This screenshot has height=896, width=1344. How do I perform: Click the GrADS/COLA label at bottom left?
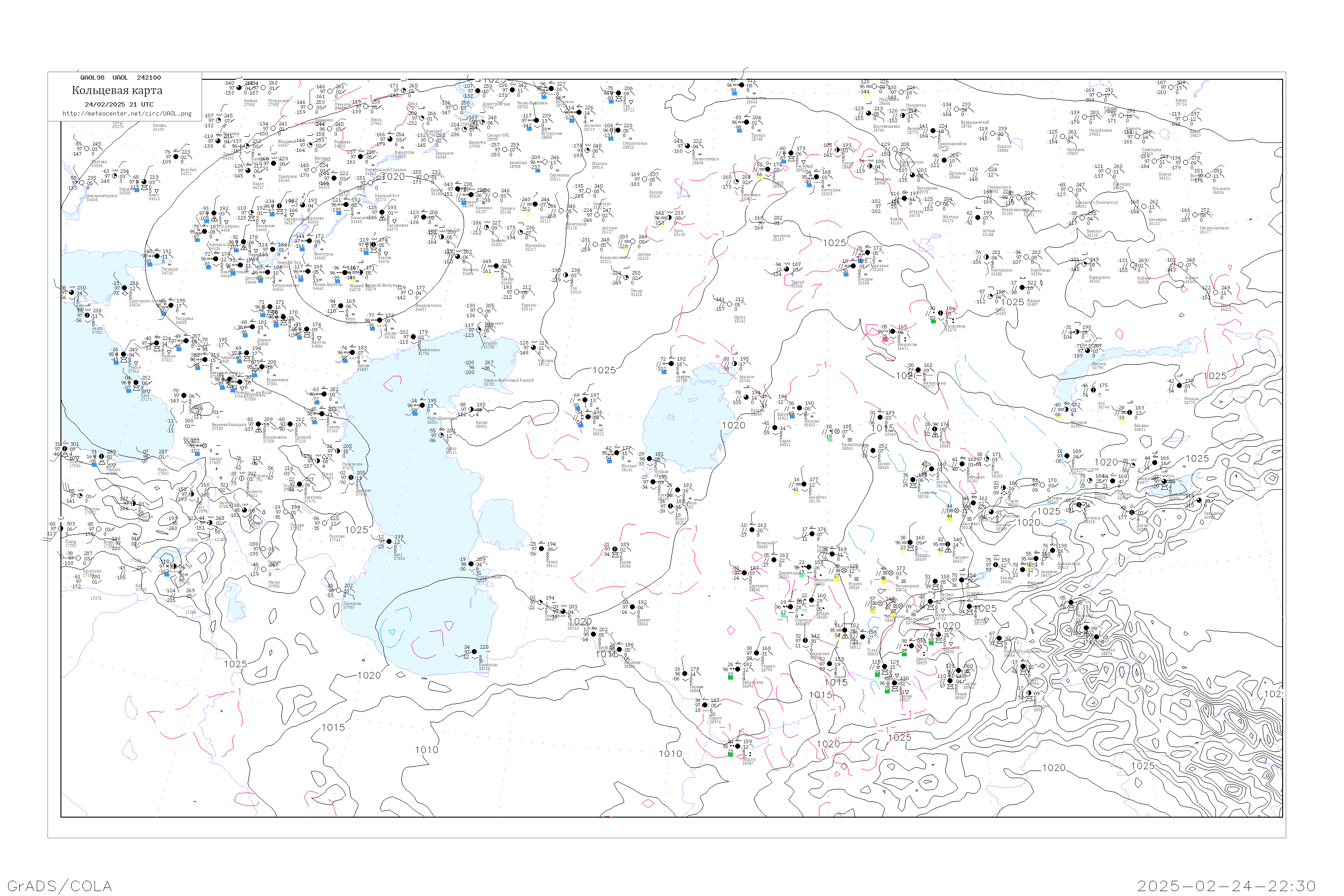(60, 886)
